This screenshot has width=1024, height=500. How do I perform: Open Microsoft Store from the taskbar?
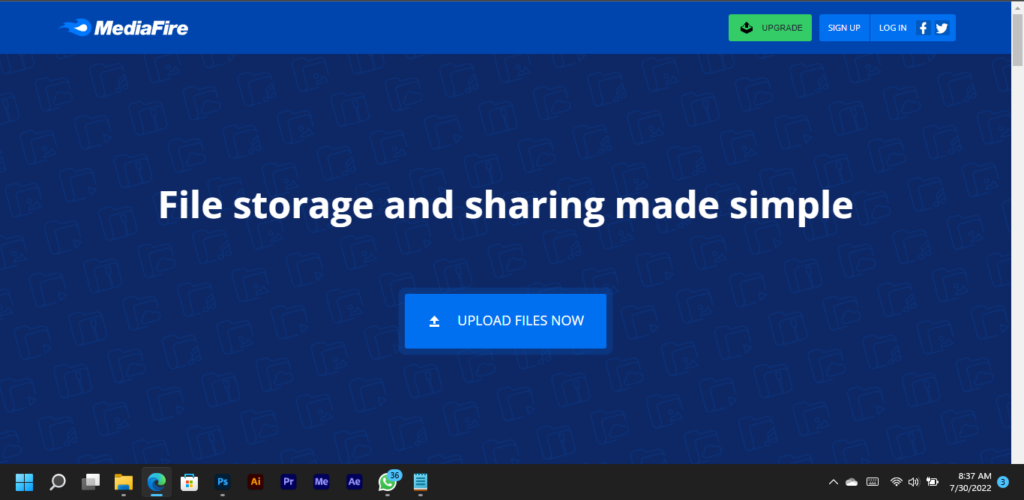189,482
